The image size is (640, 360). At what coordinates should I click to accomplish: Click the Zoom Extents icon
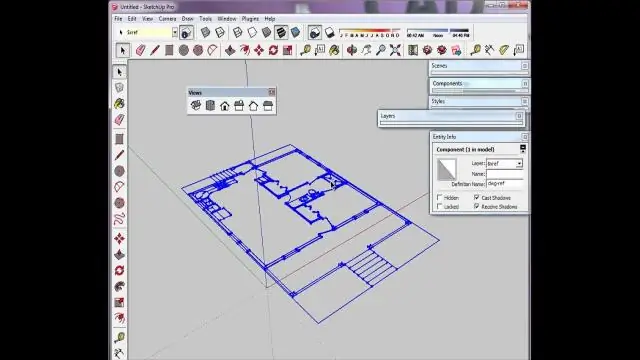395,50
